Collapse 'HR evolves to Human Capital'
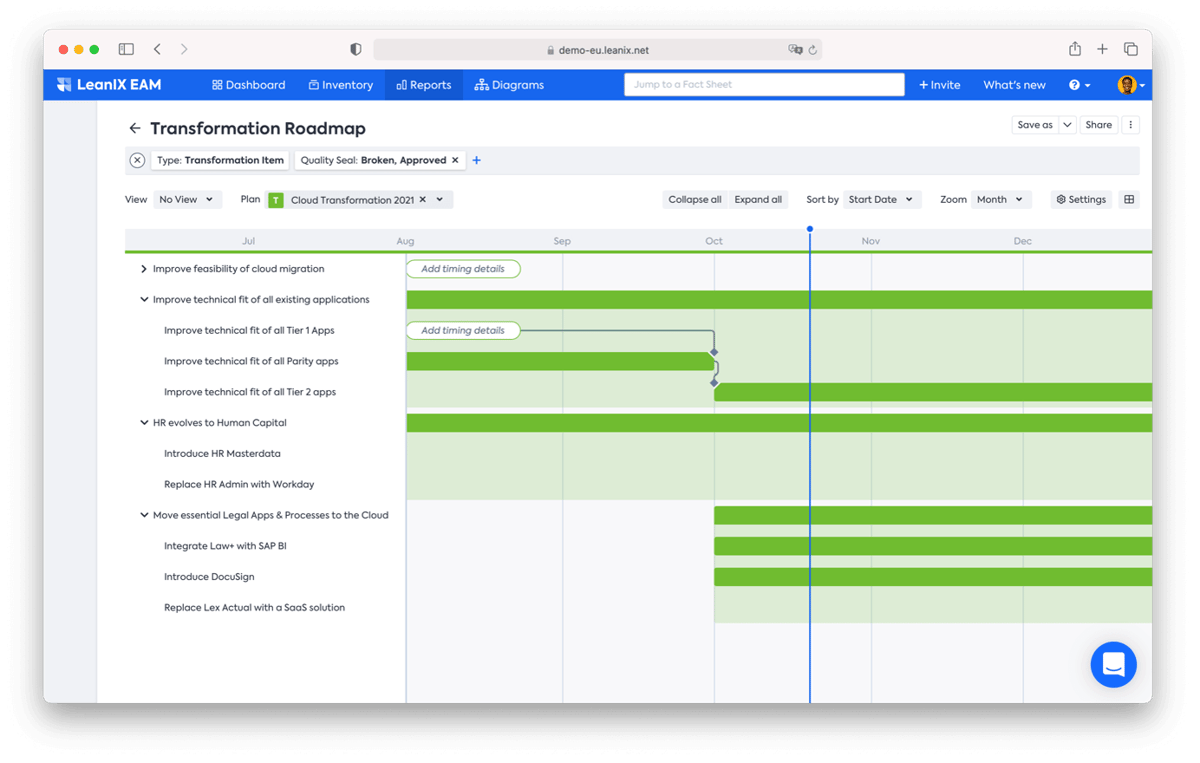1200x763 pixels. [x=143, y=422]
